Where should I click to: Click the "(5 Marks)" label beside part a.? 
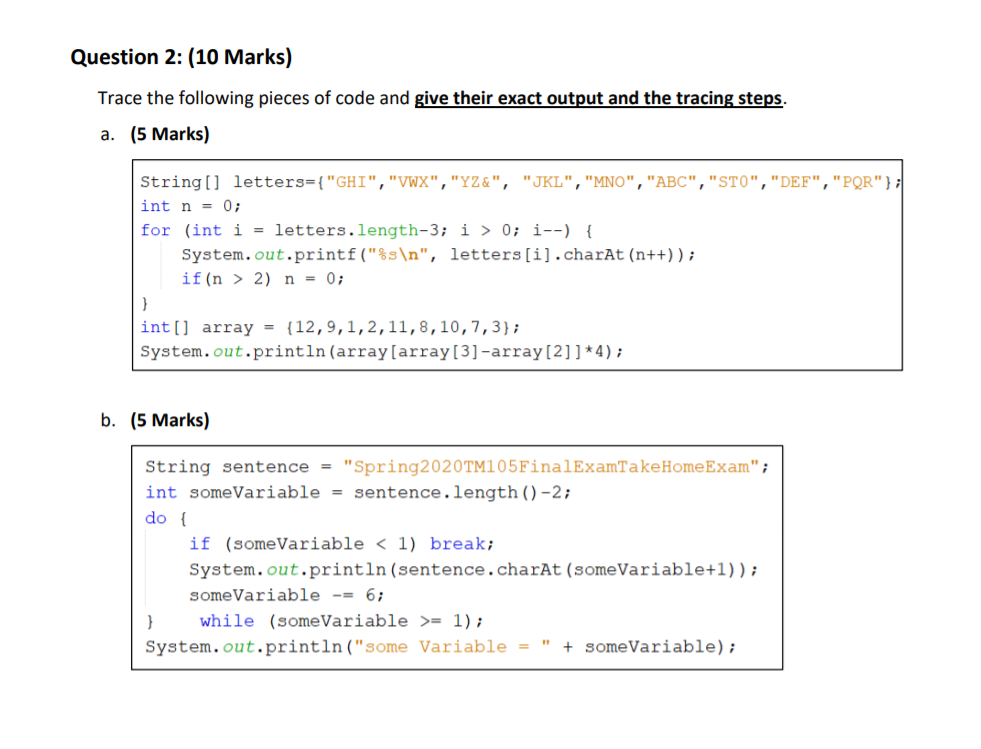(170, 134)
